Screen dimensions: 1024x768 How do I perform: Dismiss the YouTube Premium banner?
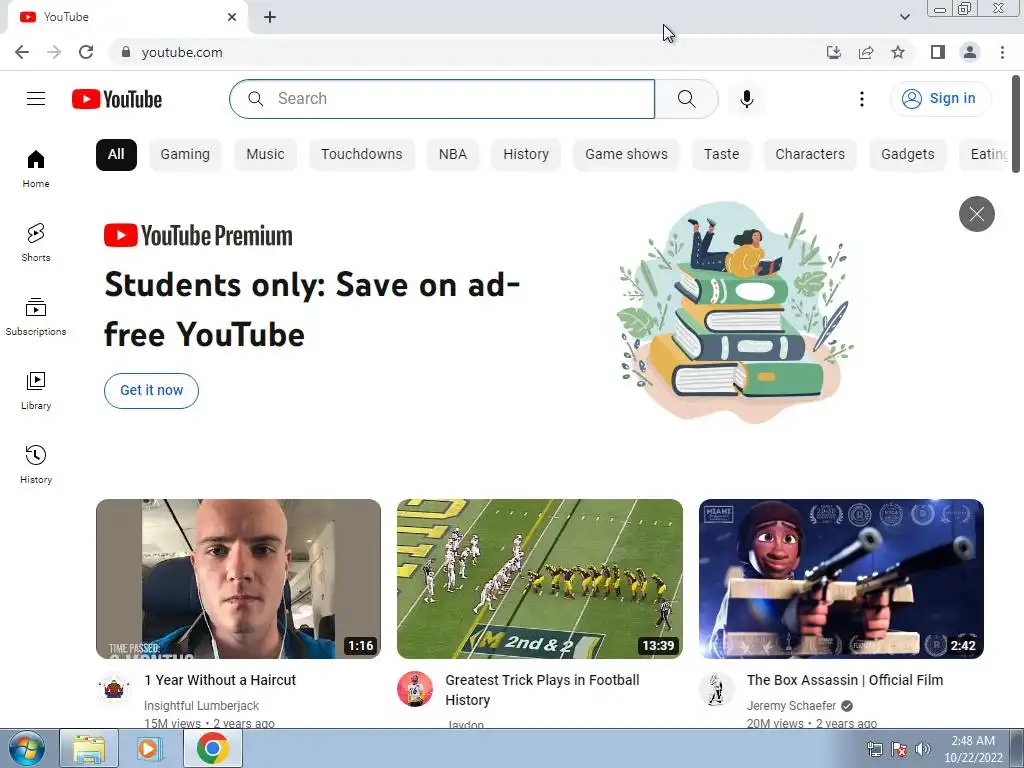(x=976, y=214)
